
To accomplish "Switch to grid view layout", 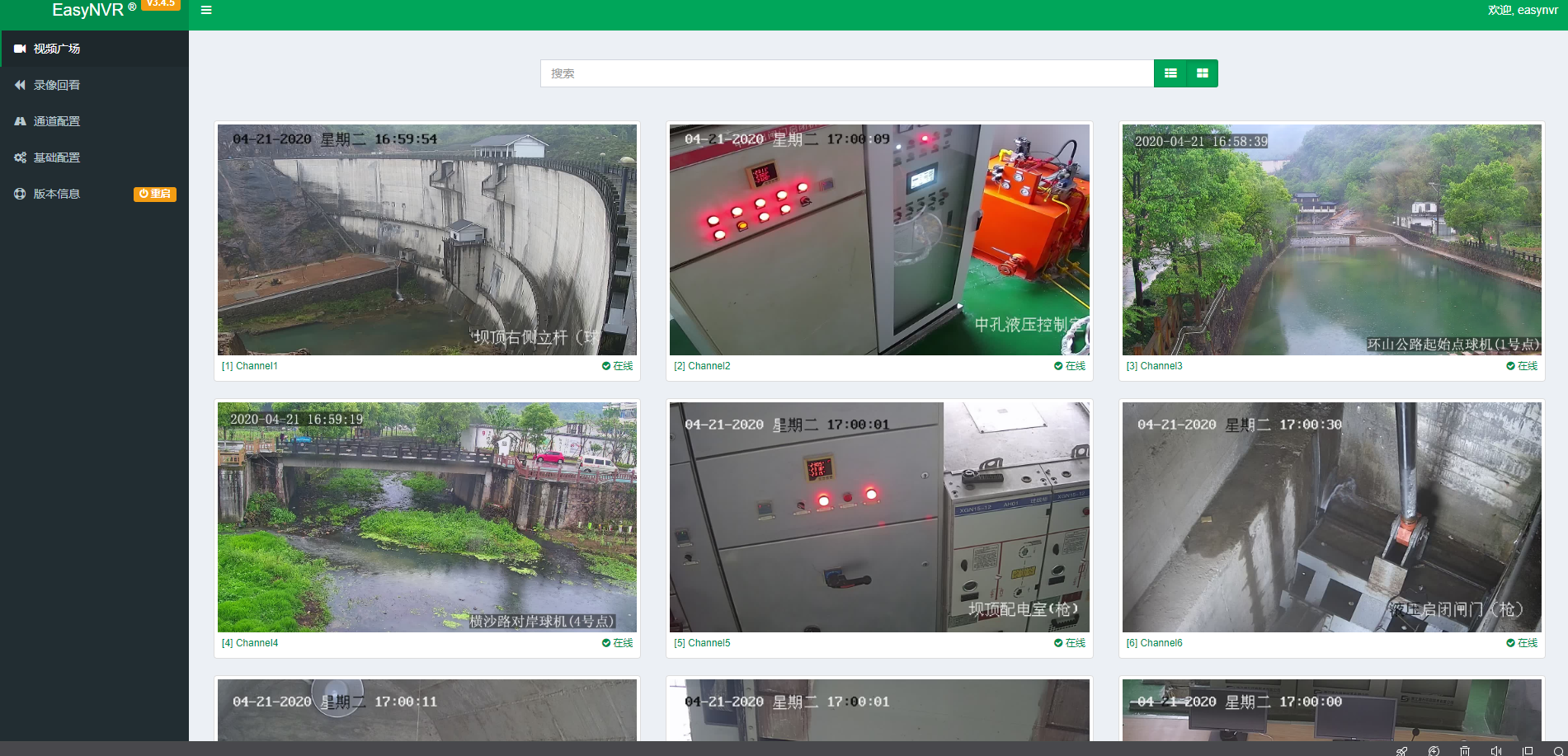I will (x=1202, y=73).
